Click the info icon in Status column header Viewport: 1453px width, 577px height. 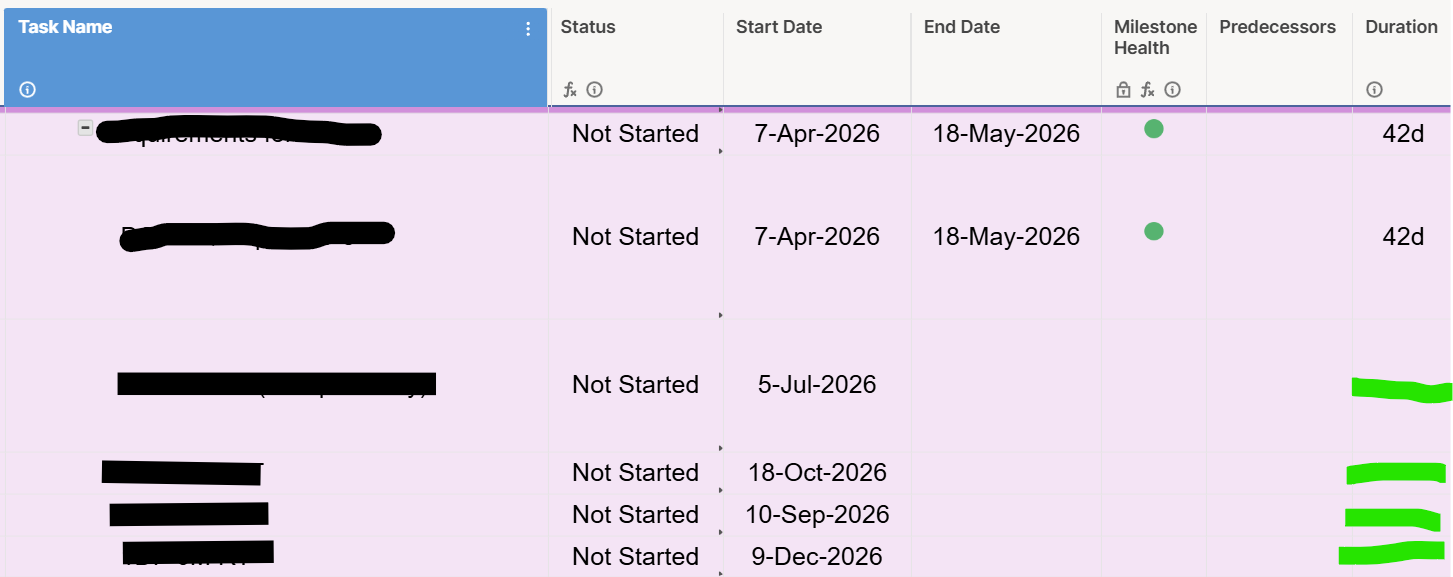point(595,90)
